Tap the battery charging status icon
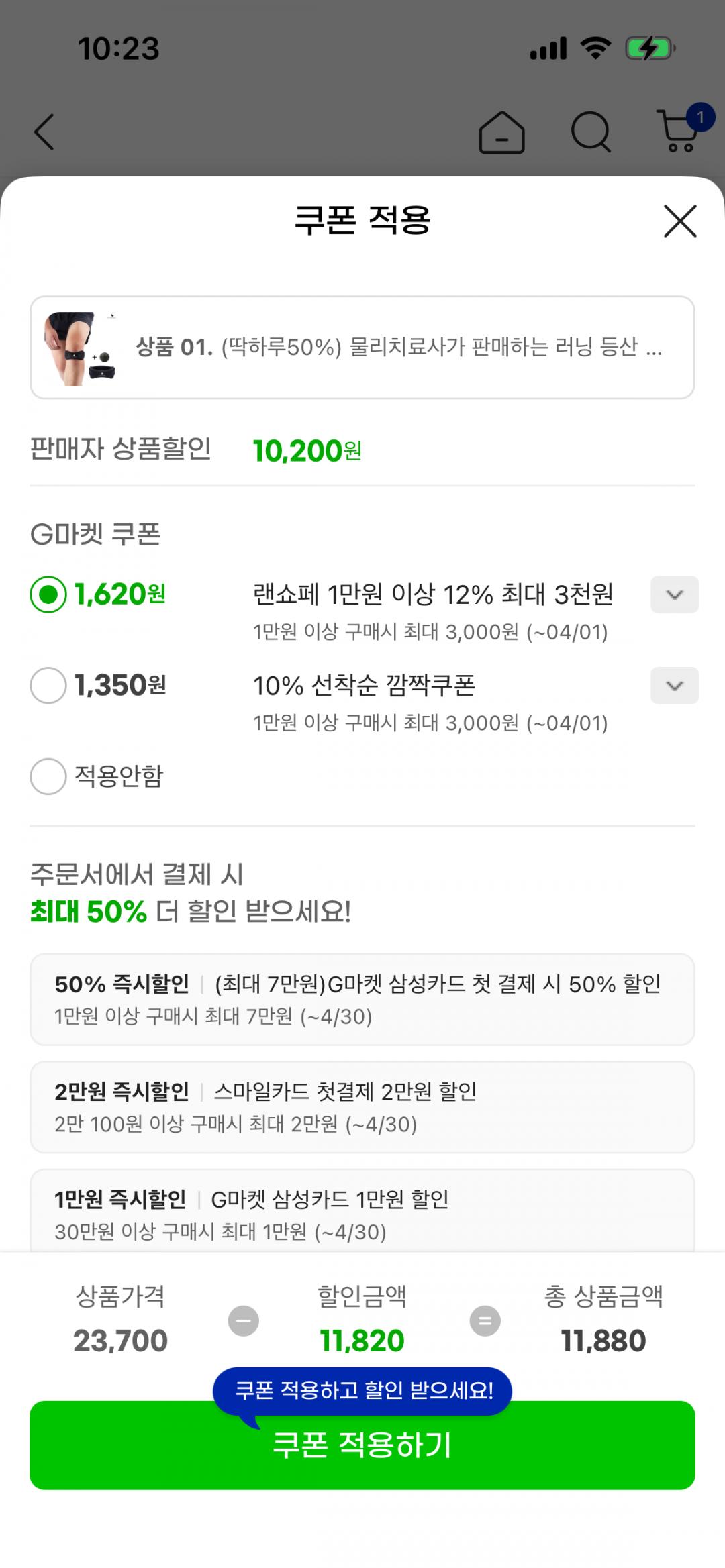 649,49
